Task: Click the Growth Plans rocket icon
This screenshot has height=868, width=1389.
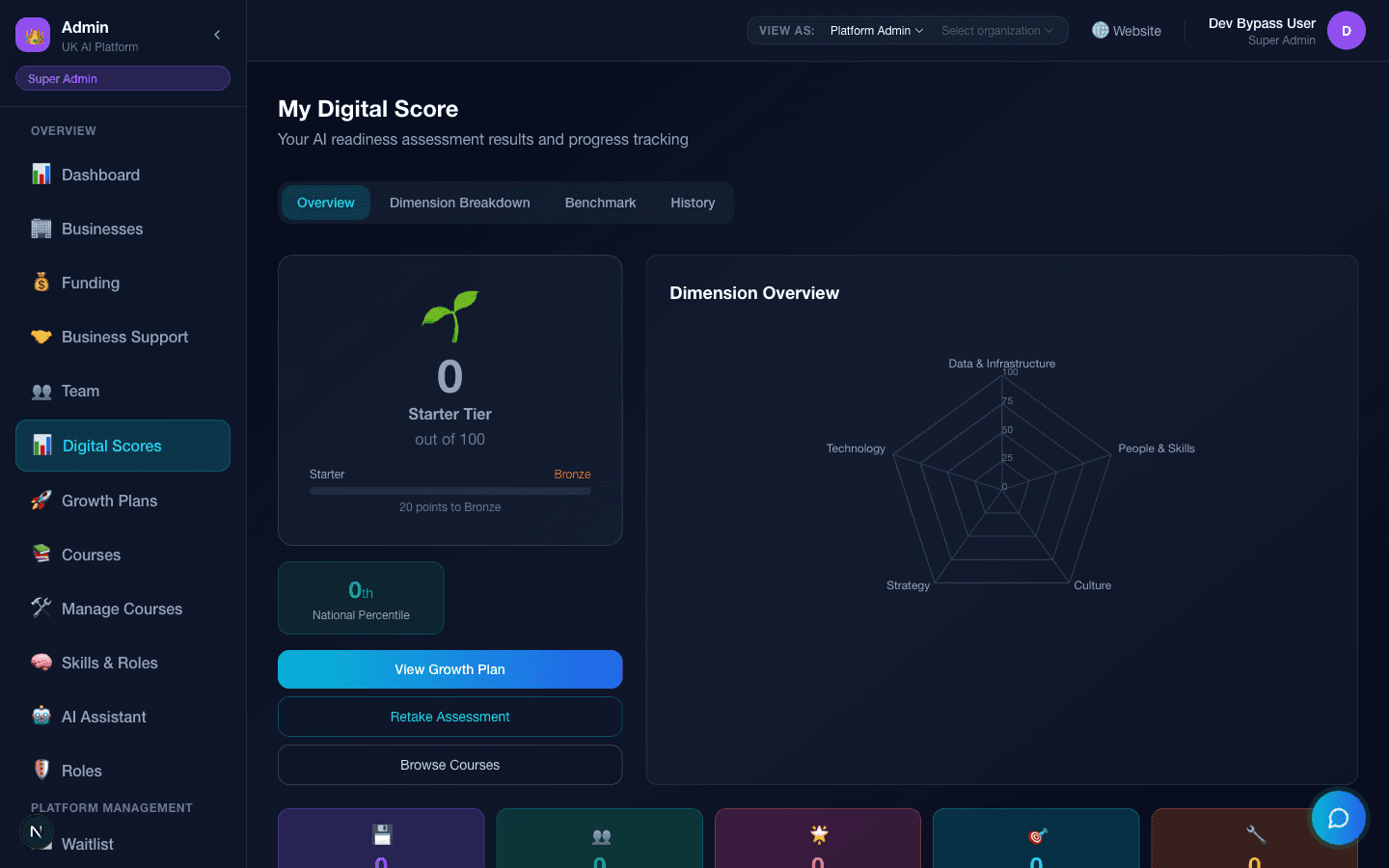Action: (x=41, y=501)
